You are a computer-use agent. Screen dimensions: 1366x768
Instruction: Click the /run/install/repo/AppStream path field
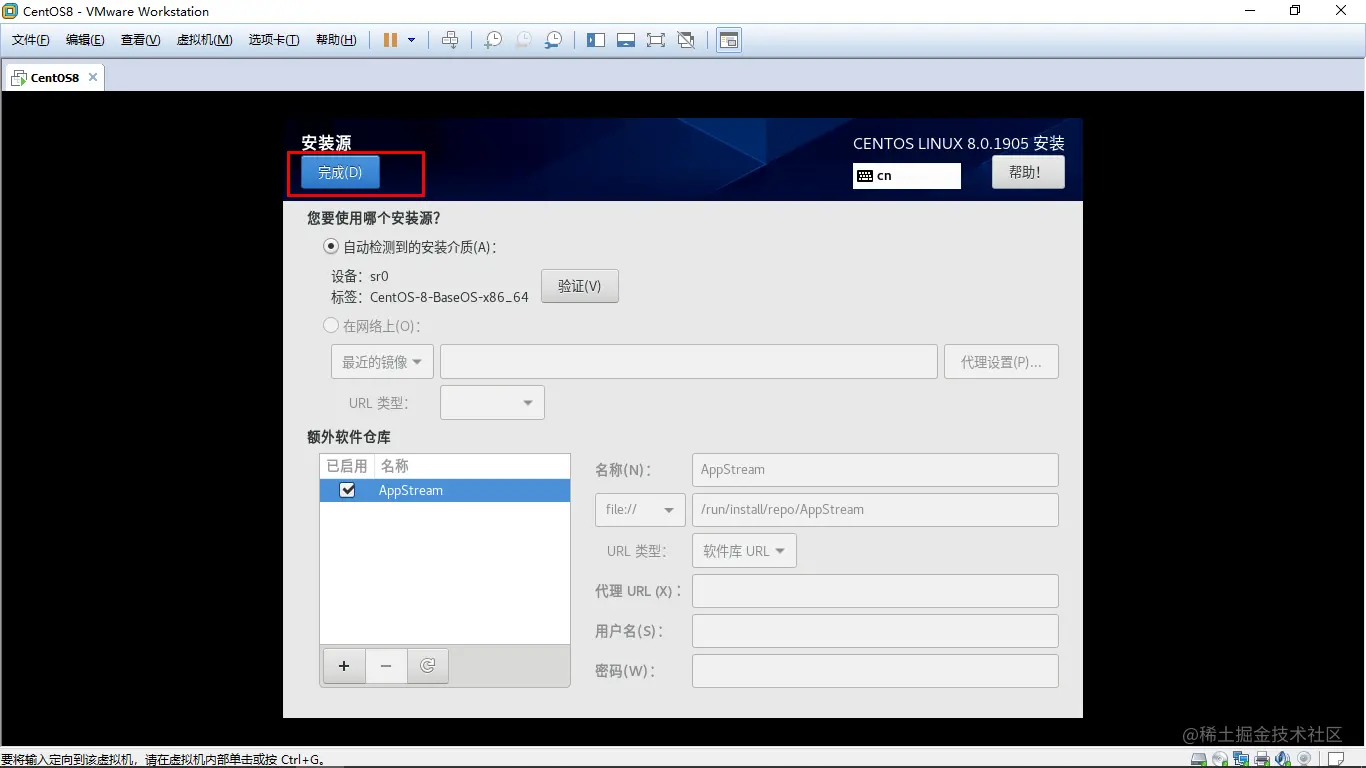[875, 510]
